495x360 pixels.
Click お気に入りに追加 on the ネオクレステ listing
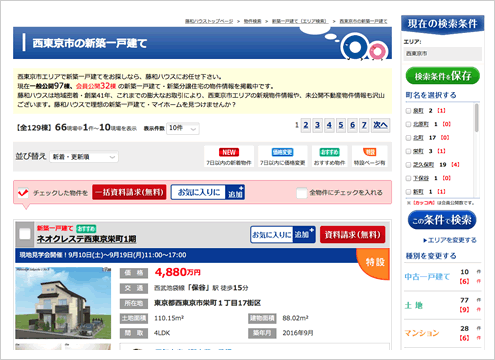pyautogui.click(x=283, y=234)
